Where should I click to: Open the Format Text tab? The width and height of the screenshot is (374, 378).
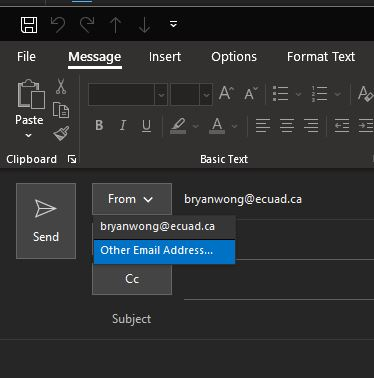coord(321,57)
